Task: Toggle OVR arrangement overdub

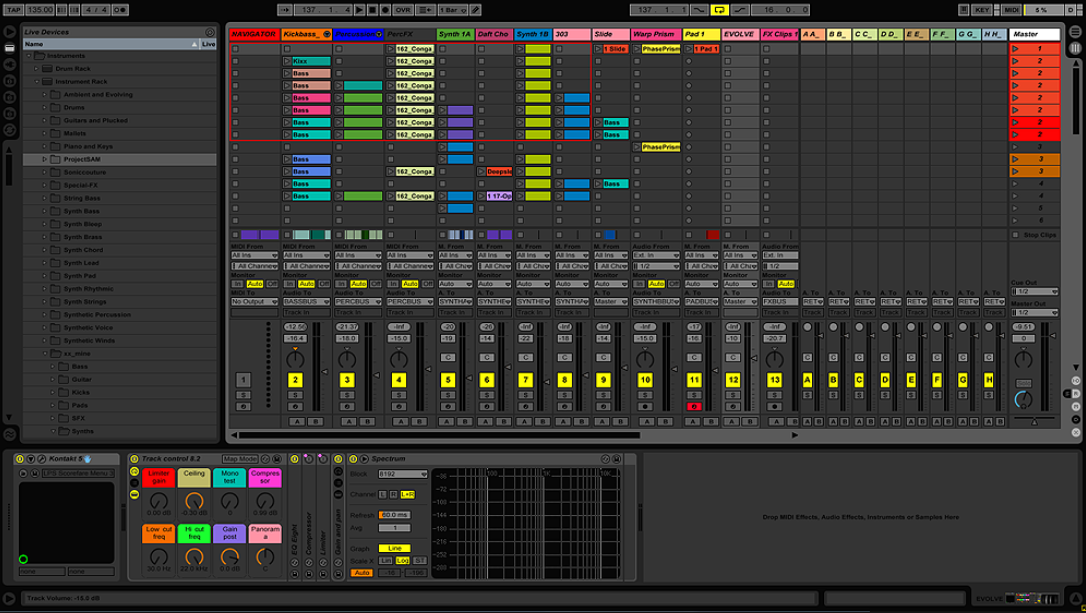Action: tap(402, 8)
